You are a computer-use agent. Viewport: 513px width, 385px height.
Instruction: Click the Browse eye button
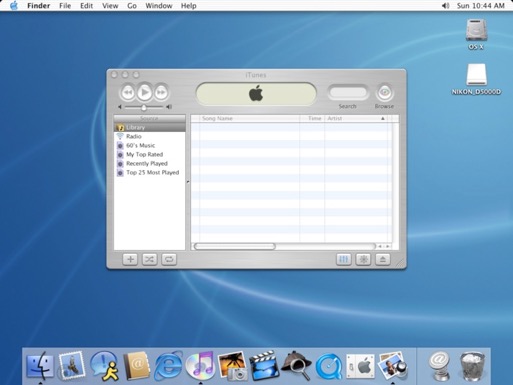384,92
